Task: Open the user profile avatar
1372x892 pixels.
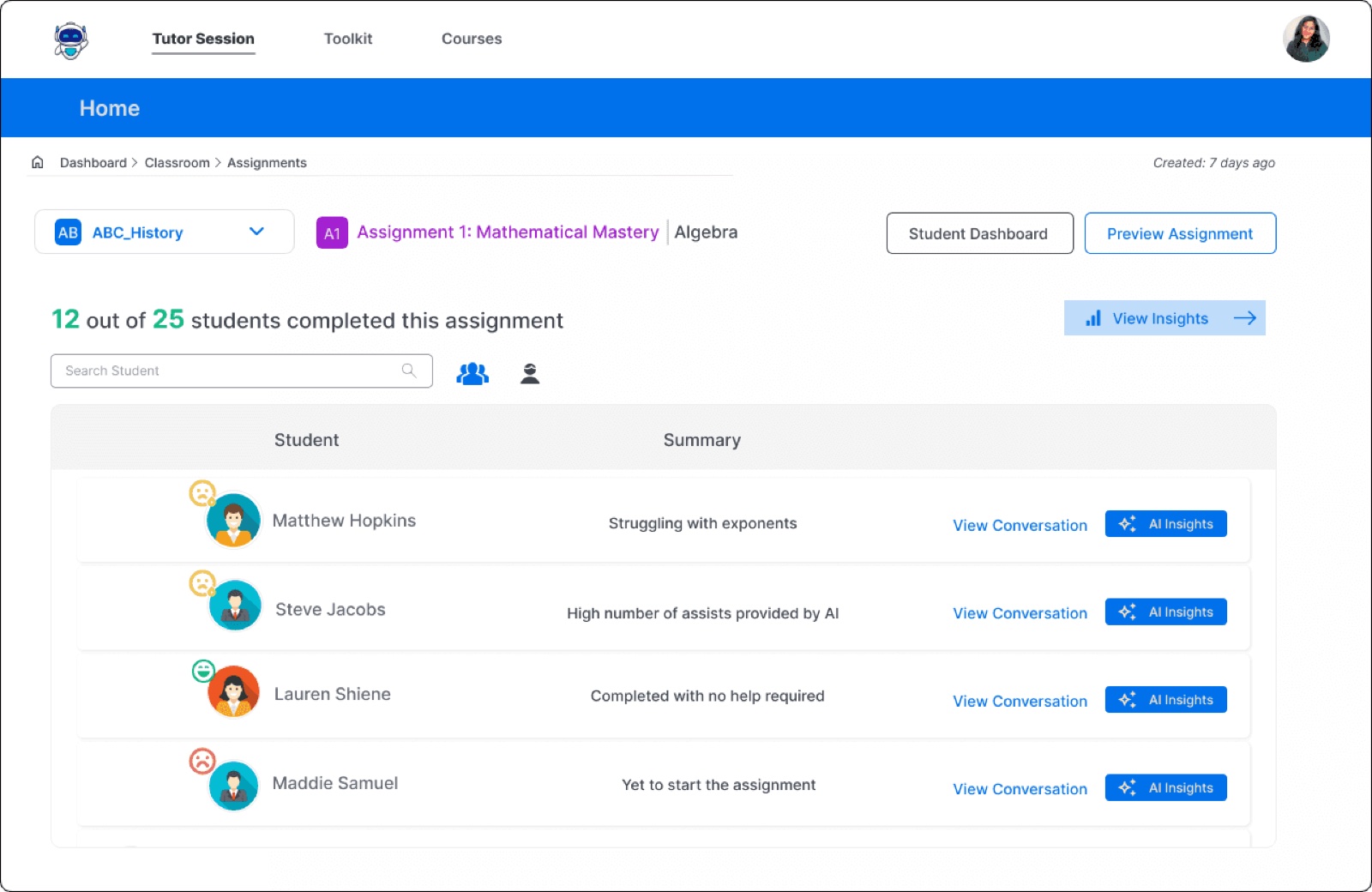Action: 1306,39
